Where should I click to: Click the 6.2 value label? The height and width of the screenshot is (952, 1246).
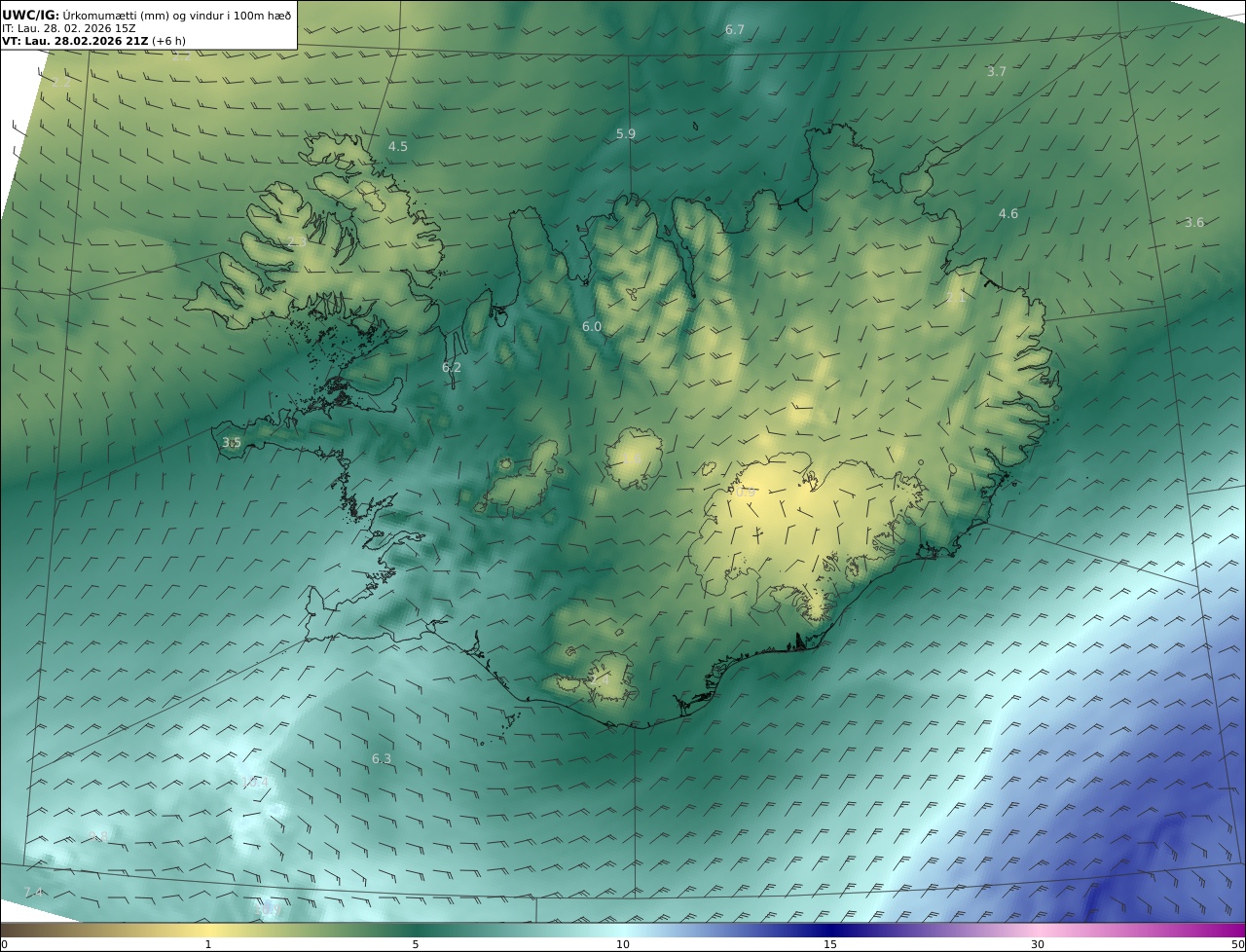point(452,368)
